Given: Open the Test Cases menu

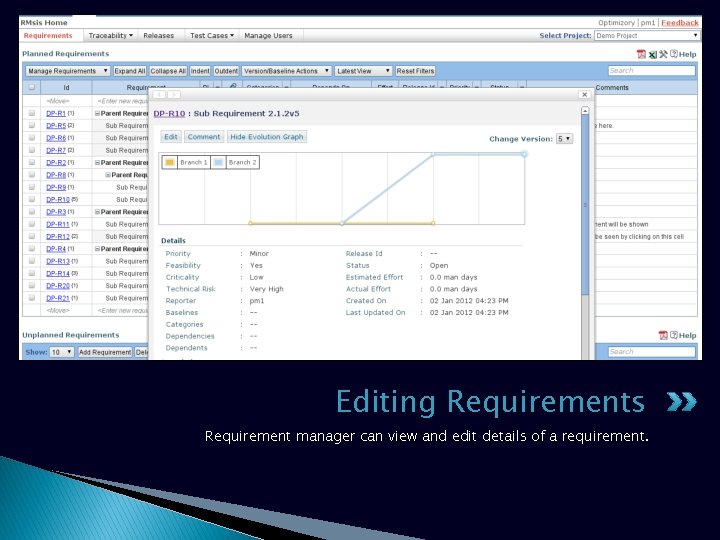Looking at the screenshot, I should pos(212,35).
